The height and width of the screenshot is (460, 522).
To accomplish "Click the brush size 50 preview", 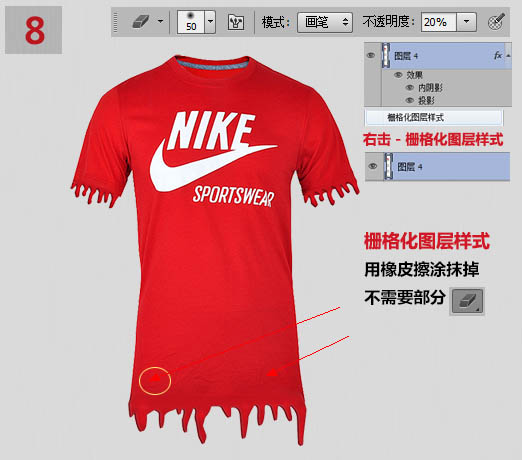I will (191, 22).
